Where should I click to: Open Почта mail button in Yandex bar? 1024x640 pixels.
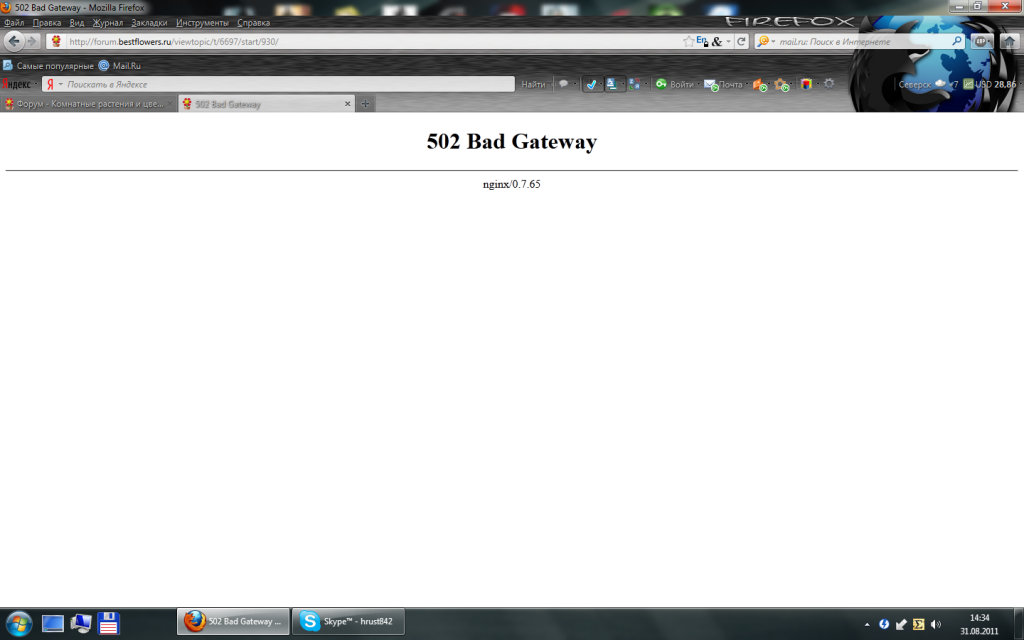(x=724, y=85)
